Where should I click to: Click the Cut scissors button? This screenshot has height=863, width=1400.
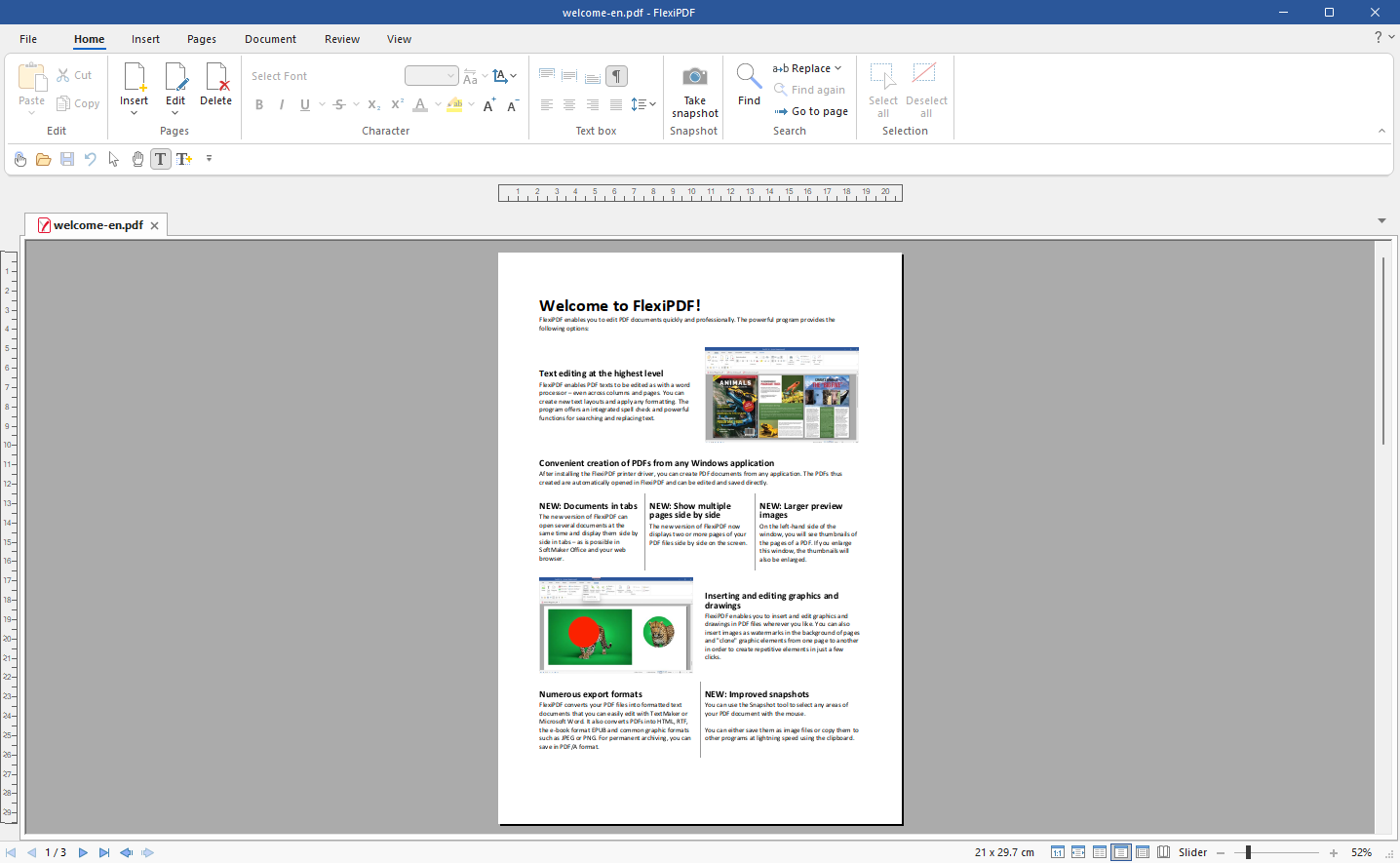point(74,75)
